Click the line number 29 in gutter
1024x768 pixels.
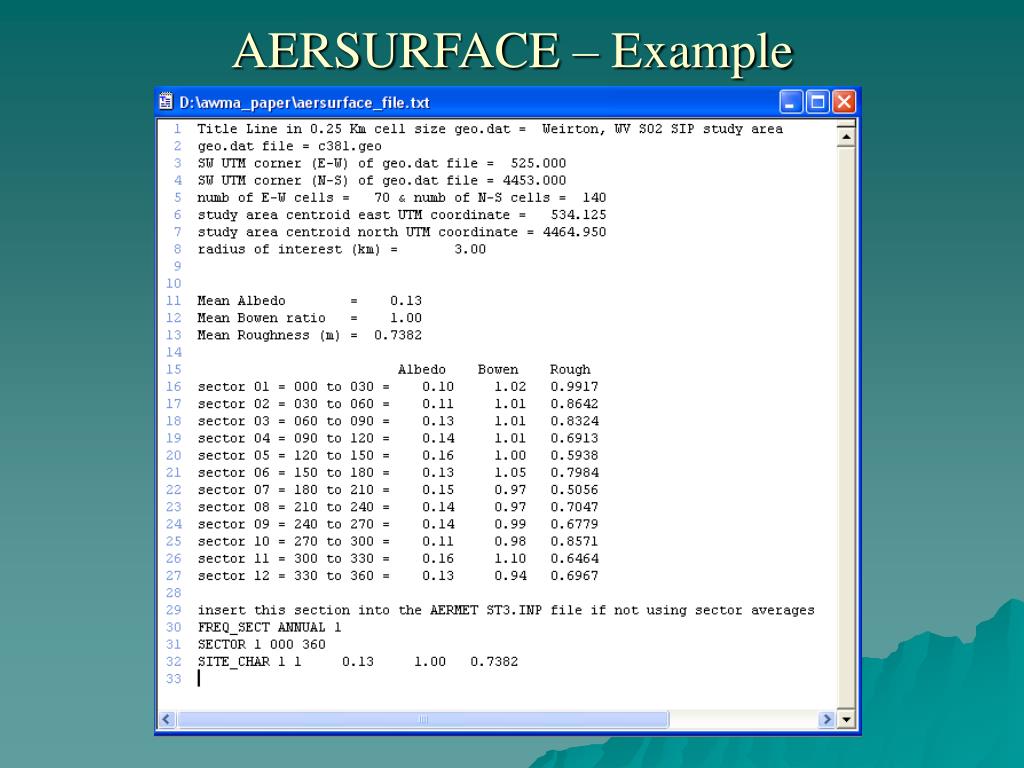(x=173, y=610)
